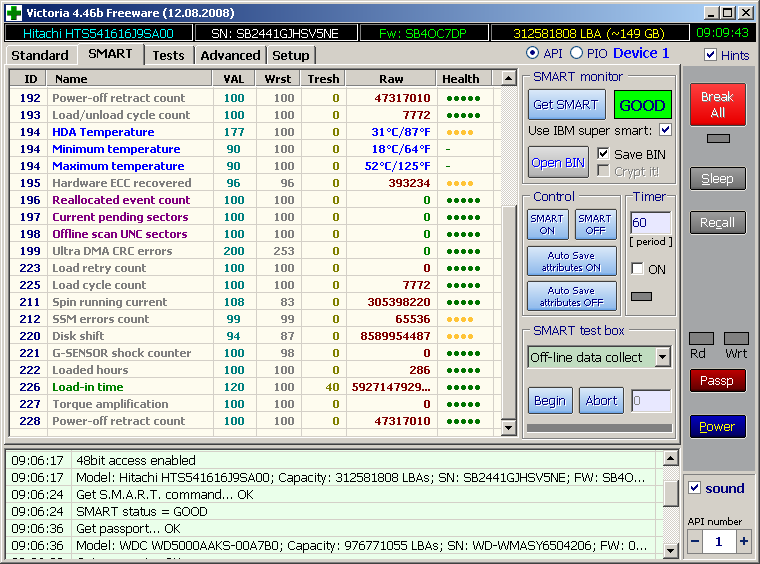Image resolution: width=760 pixels, height=564 pixels.
Task: Click the SMART table scroll down arrow
Action: (x=508, y=427)
